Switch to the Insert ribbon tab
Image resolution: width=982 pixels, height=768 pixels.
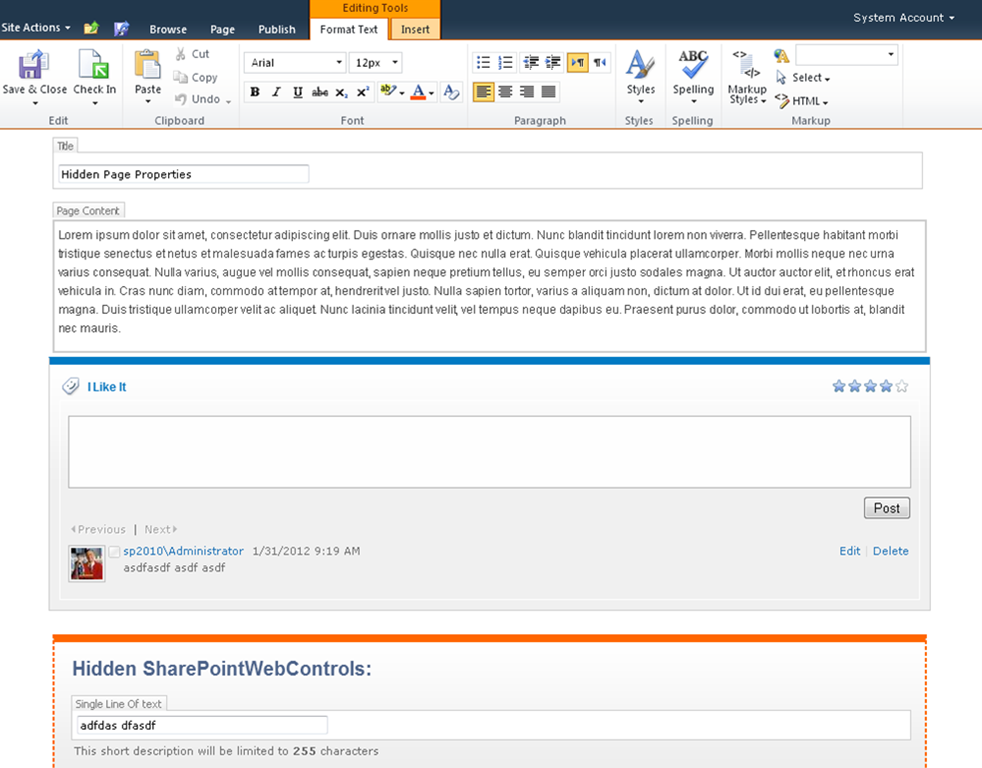tap(415, 29)
